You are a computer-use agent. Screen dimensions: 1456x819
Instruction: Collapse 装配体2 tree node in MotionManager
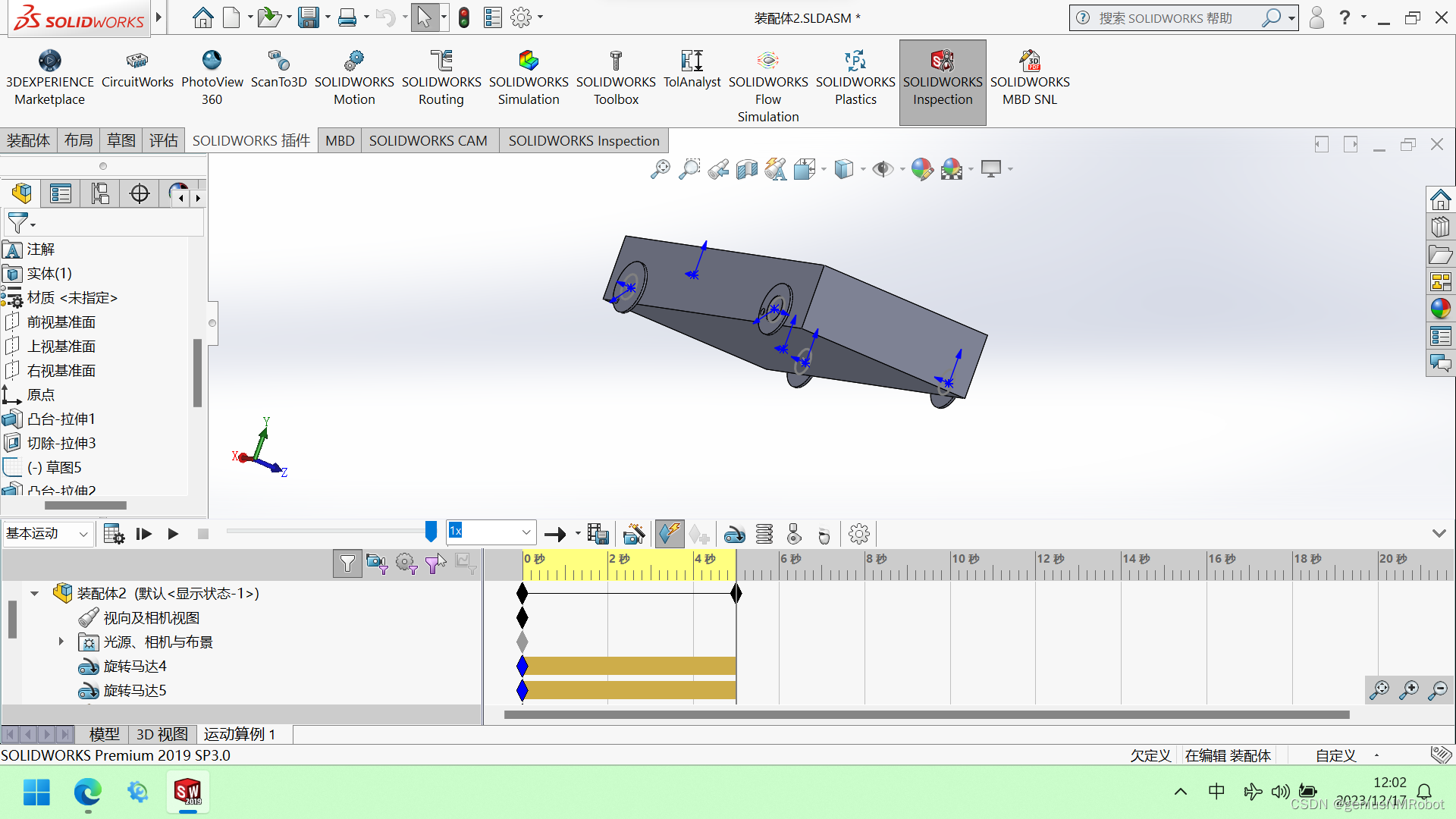point(34,594)
